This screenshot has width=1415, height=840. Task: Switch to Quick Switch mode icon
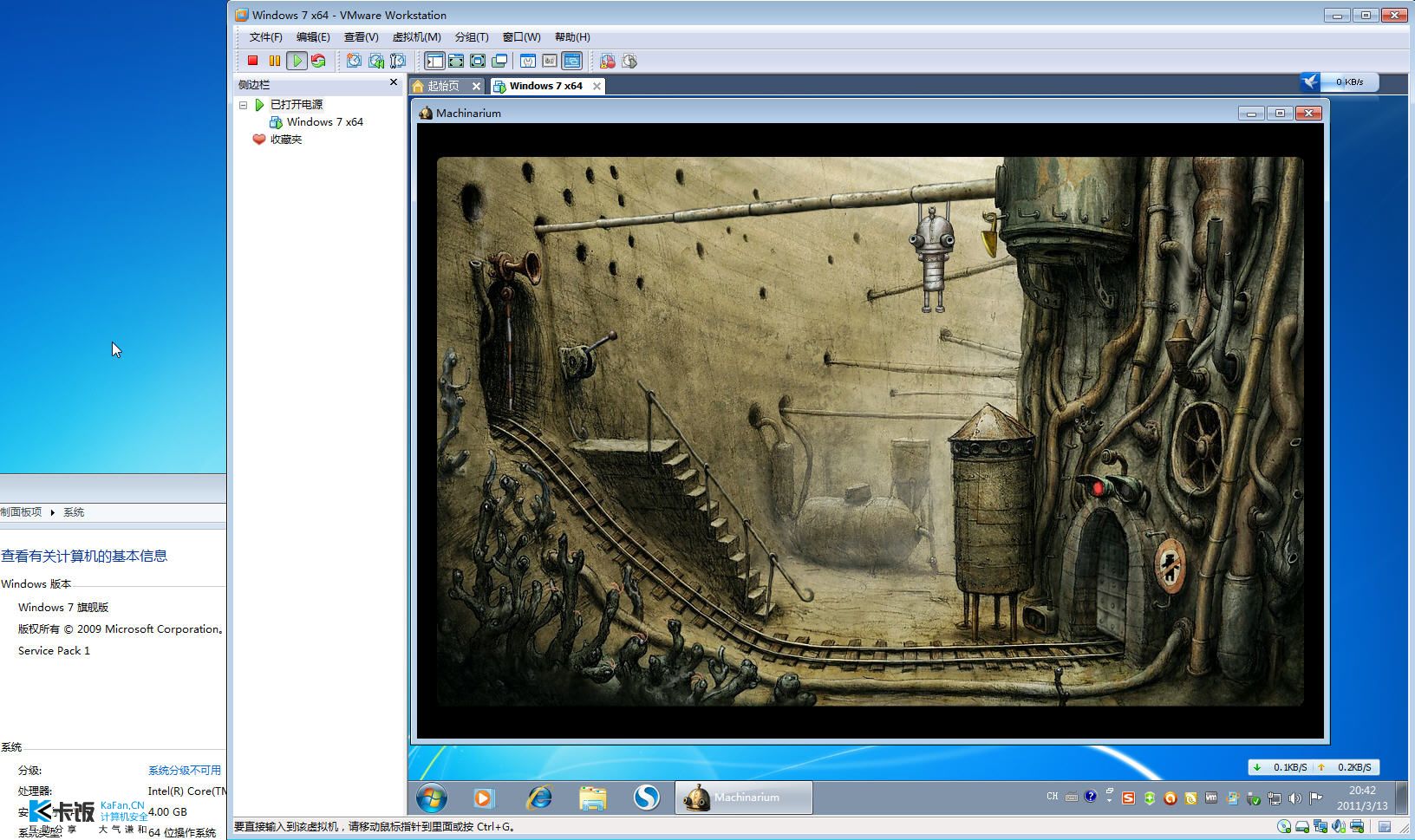456,61
